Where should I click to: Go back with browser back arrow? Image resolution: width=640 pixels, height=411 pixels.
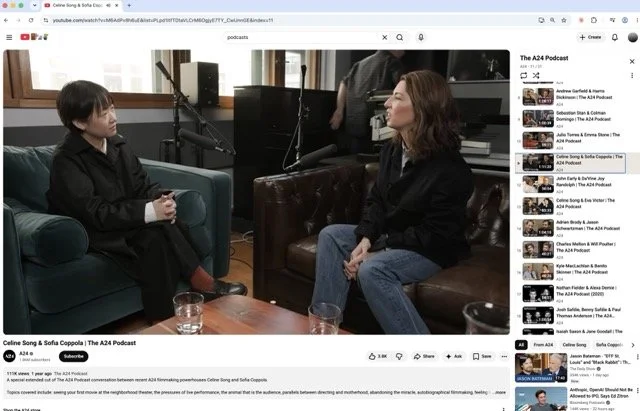(x=6, y=20)
